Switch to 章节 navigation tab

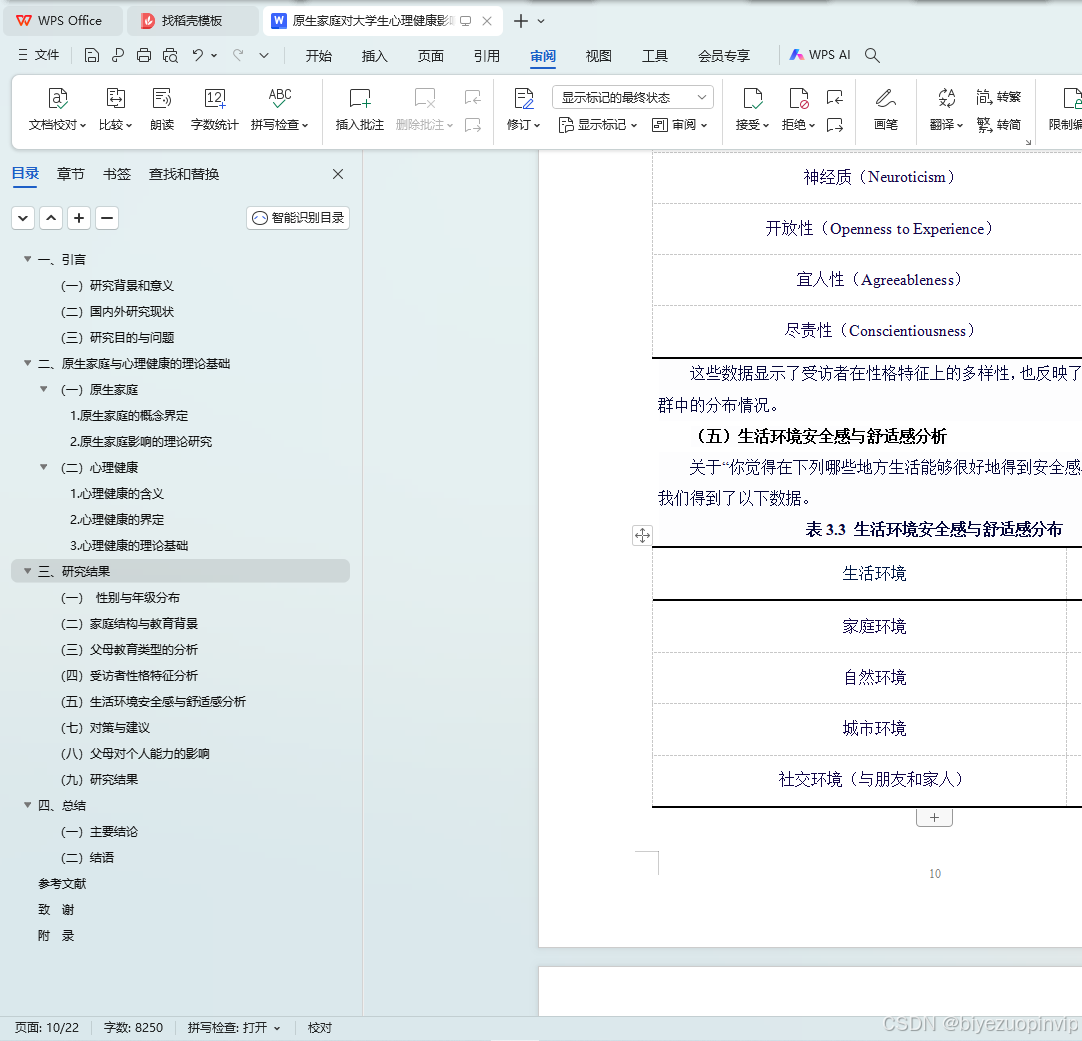click(70, 174)
